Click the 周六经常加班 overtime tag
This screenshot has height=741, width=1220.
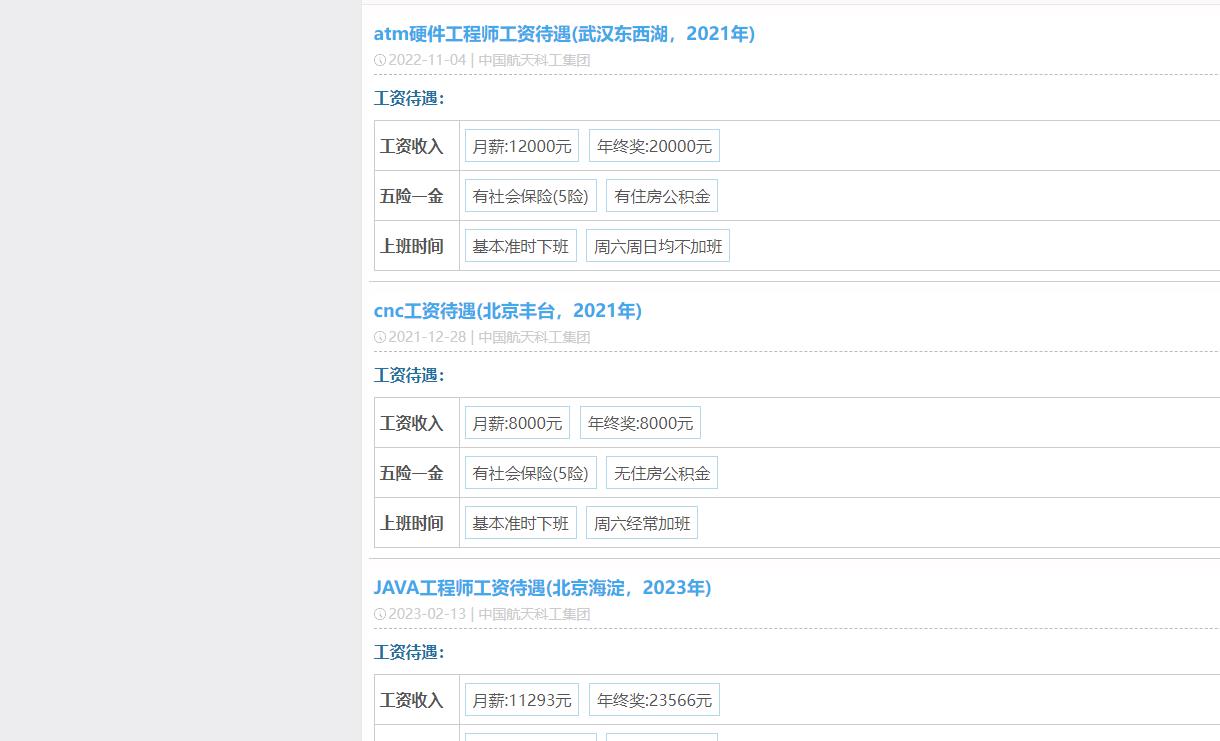[x=641, y=522]
